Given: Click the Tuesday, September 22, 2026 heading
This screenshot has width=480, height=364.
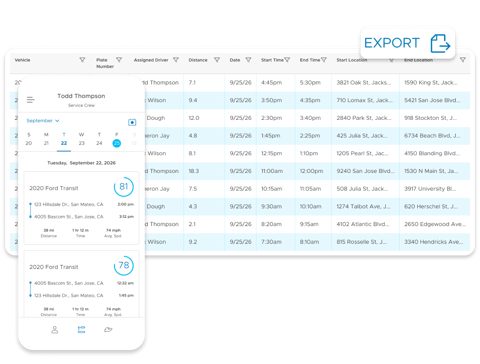Looking at the screenshot, I should pos(81,163).
